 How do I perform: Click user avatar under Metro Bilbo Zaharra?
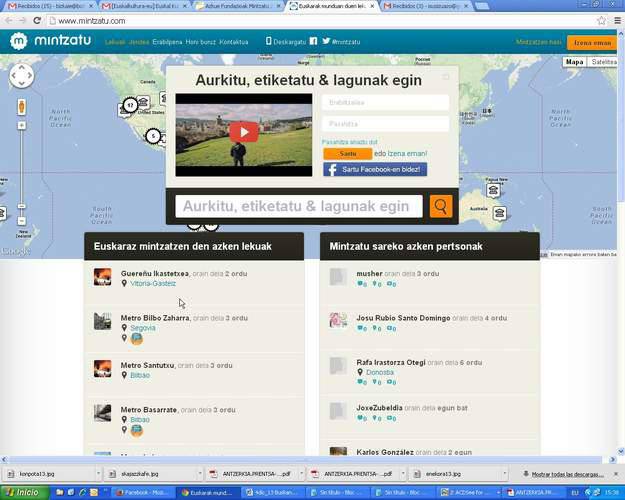coord(137,339)
